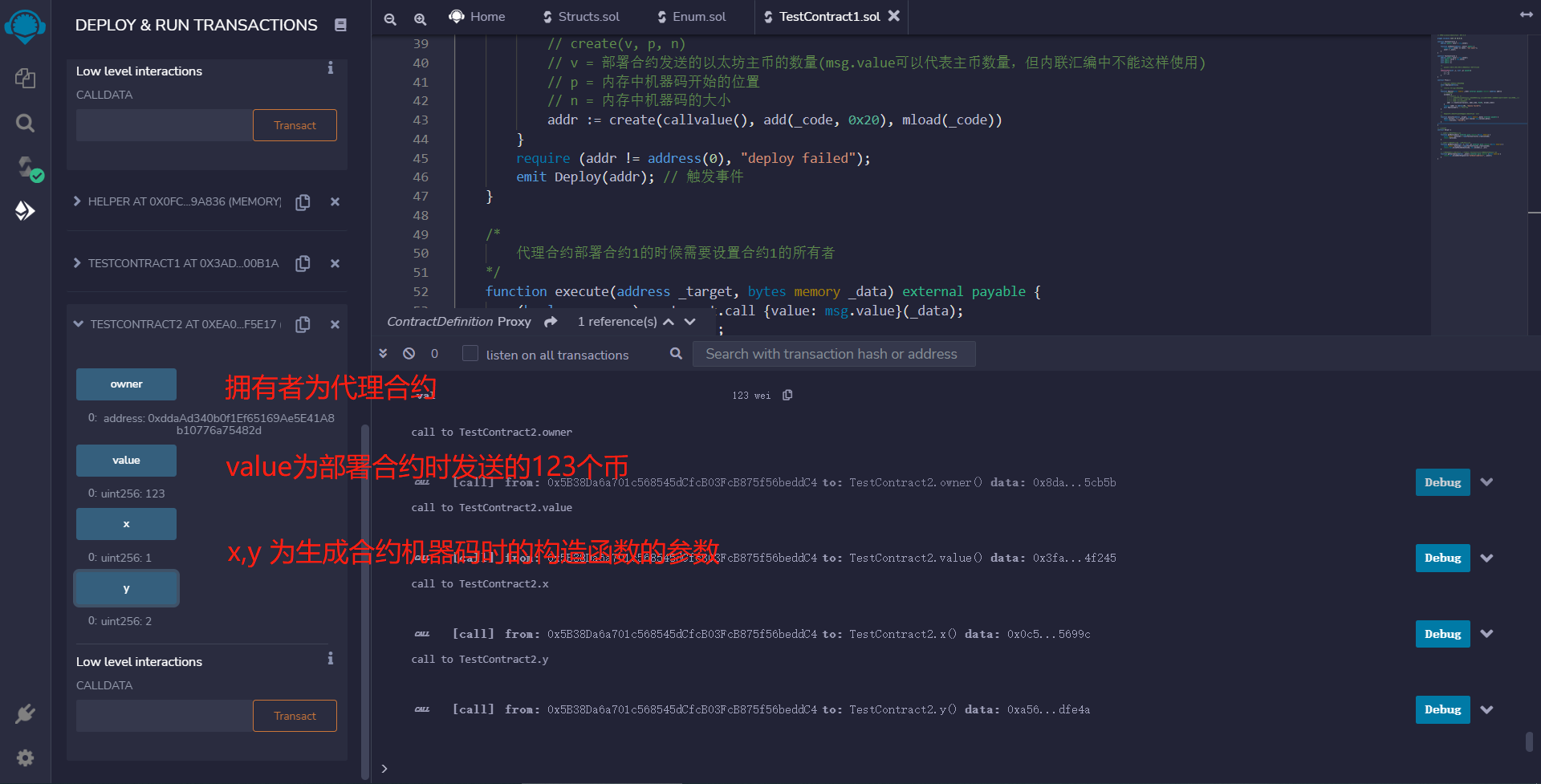Copy the 123 wei value
The image size is (1541, 784).
point(787,395)
